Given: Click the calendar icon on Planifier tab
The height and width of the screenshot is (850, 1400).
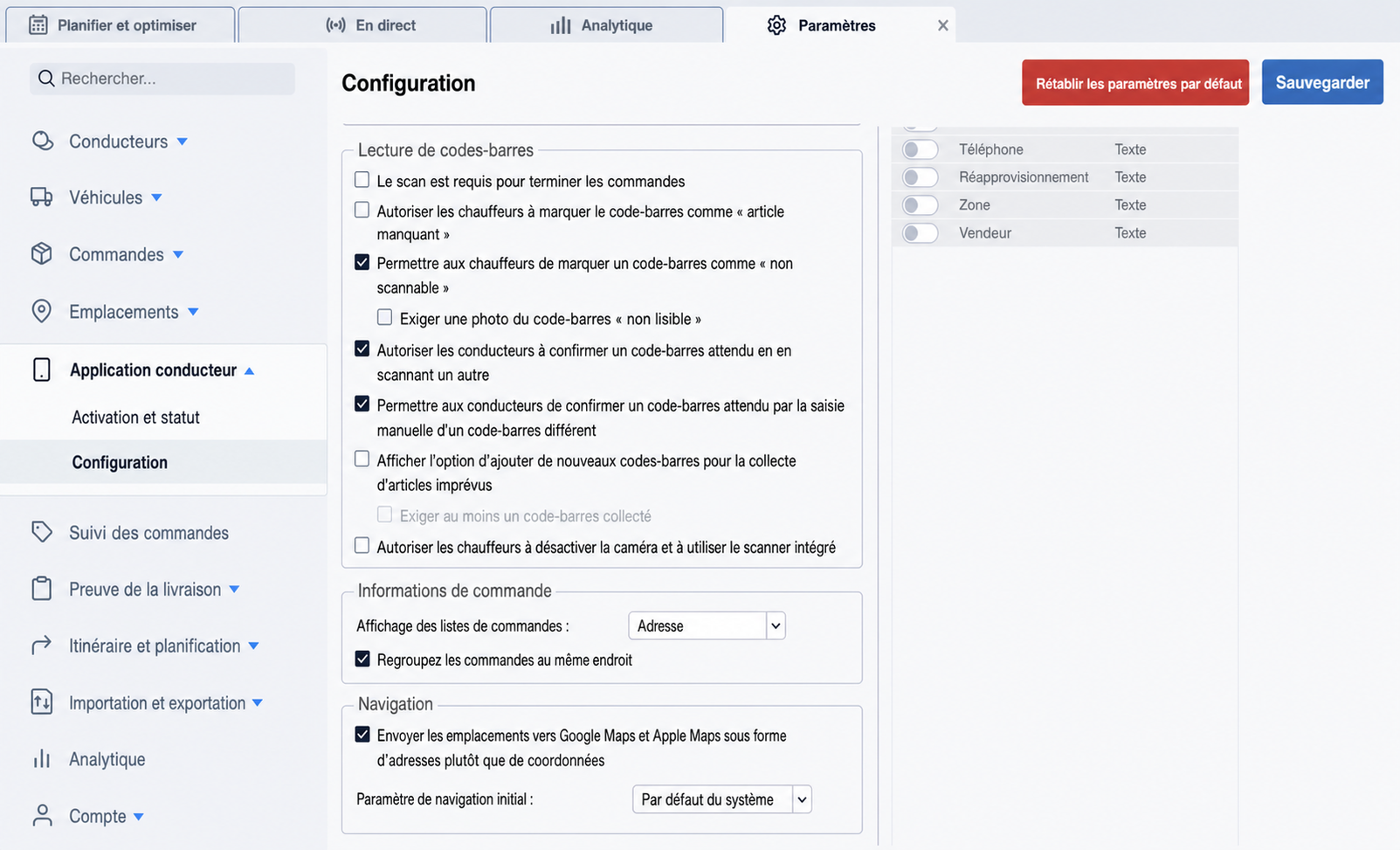Looking at the screenshot, I should [x=38, y=24].
